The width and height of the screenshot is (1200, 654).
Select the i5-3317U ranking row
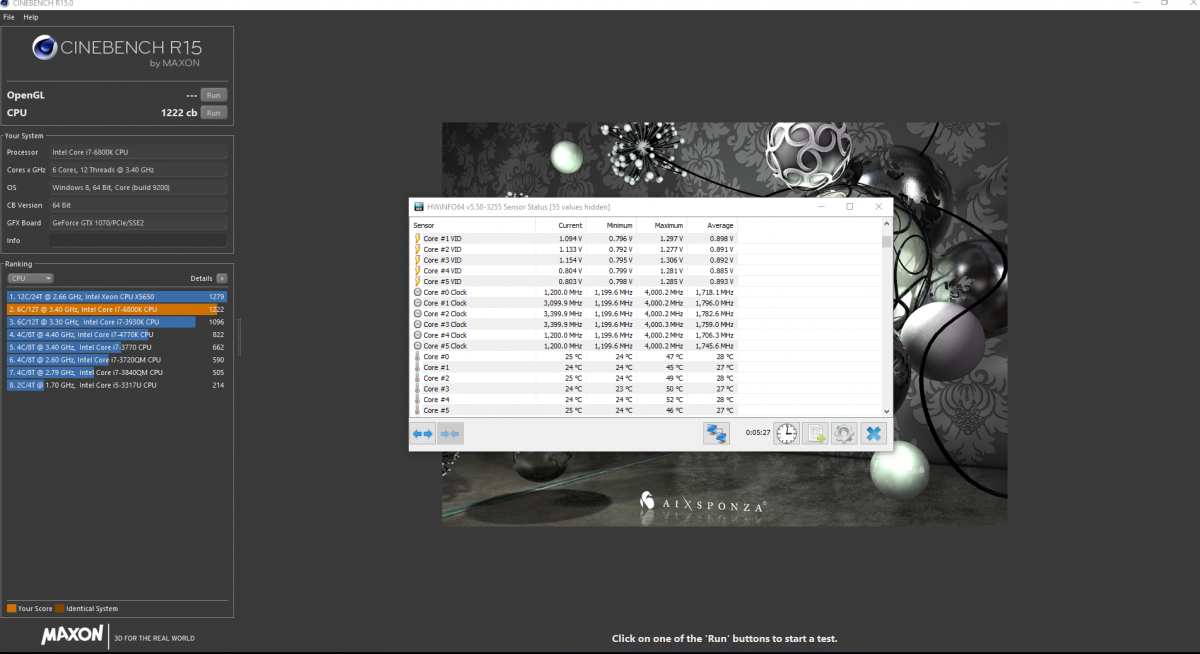[117, 384]
